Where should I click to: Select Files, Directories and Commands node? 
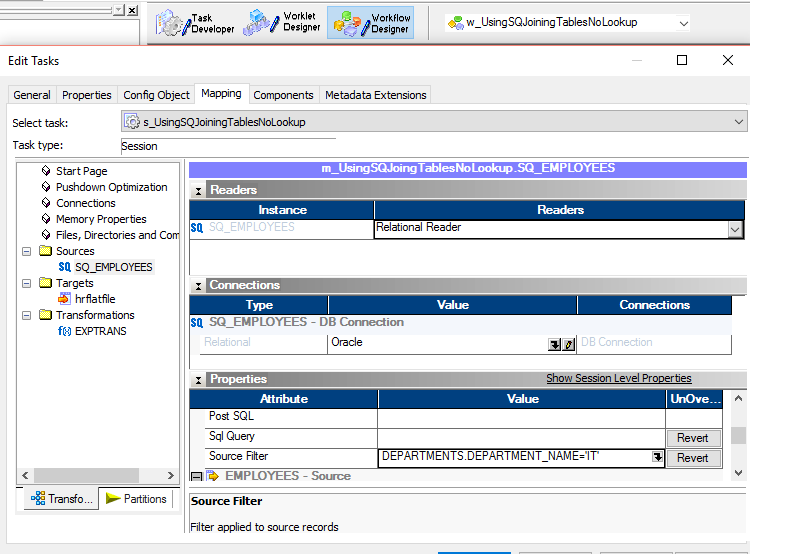[x=117, y=235]
